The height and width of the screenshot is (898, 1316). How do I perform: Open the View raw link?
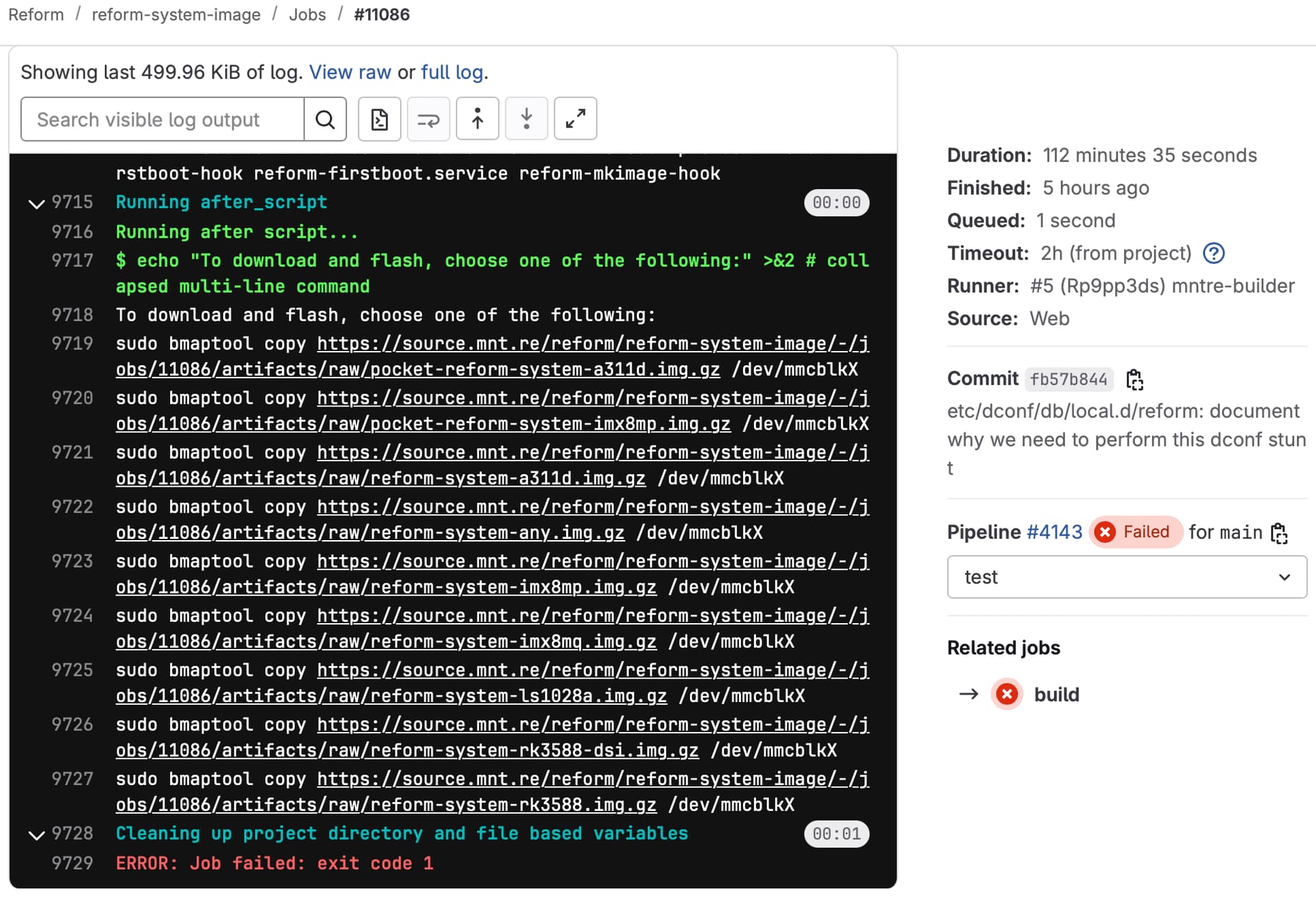point(350,72)
